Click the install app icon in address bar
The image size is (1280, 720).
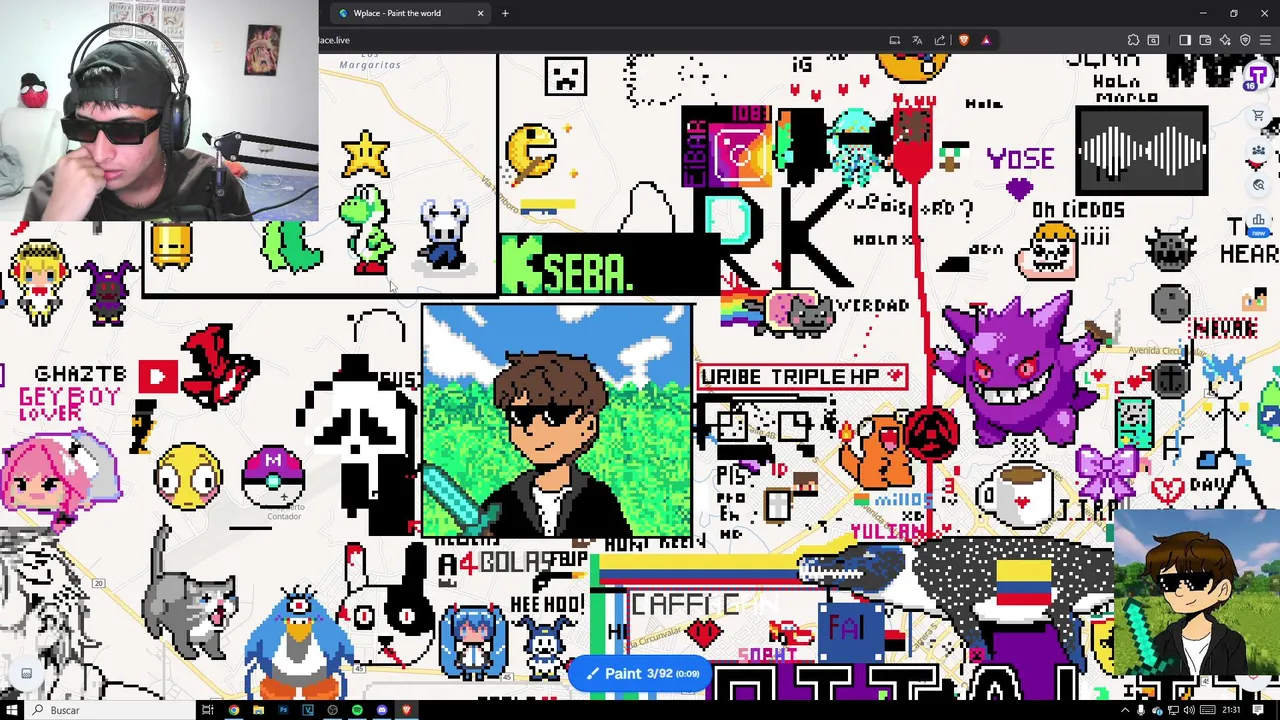tap(895, 40)
